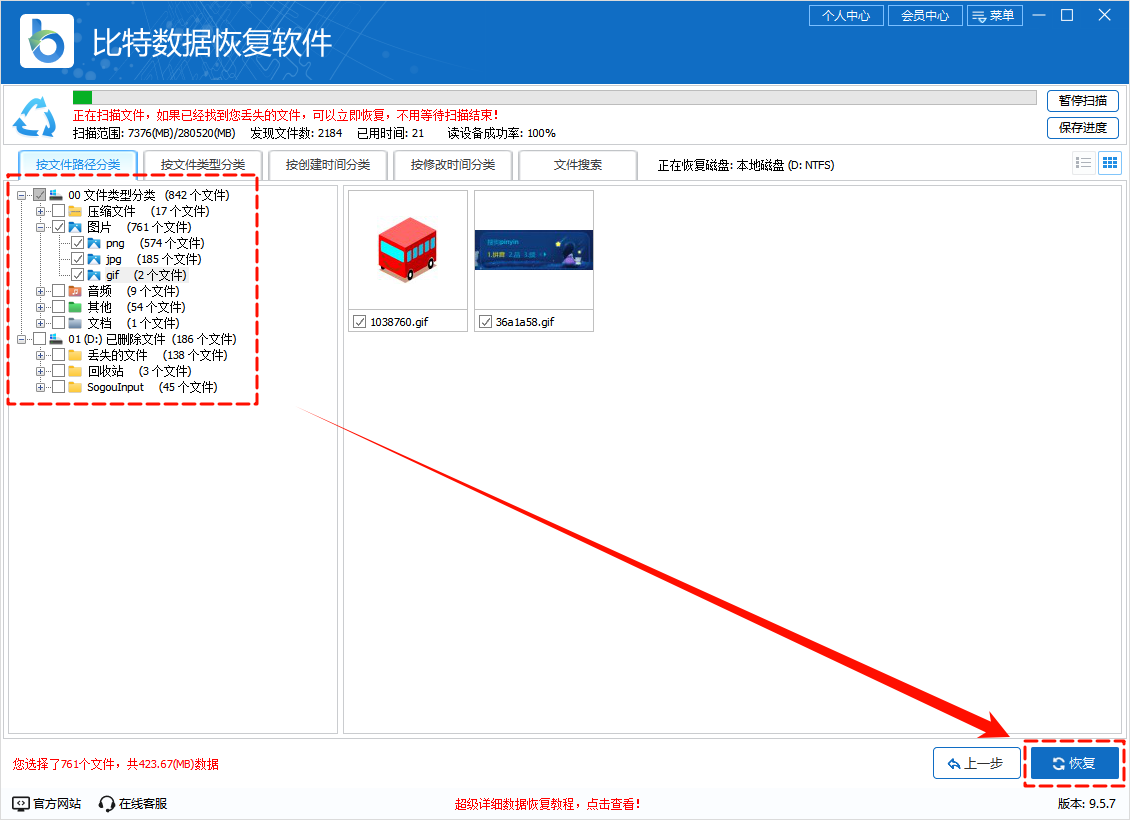Viewport: 1130px width, 820px height.
Task: Check the 音频 audio category checkbox
Action: coord(58,291)
